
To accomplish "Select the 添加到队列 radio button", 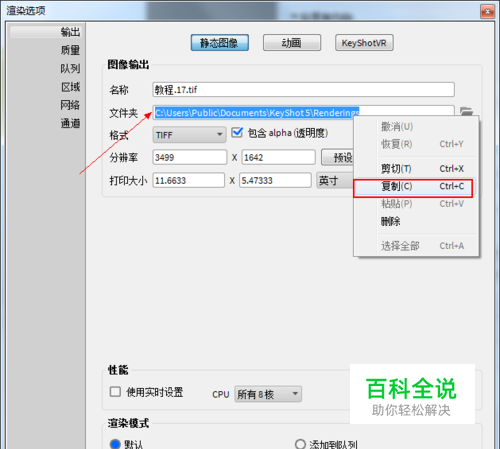I will [x=300, y=444].
